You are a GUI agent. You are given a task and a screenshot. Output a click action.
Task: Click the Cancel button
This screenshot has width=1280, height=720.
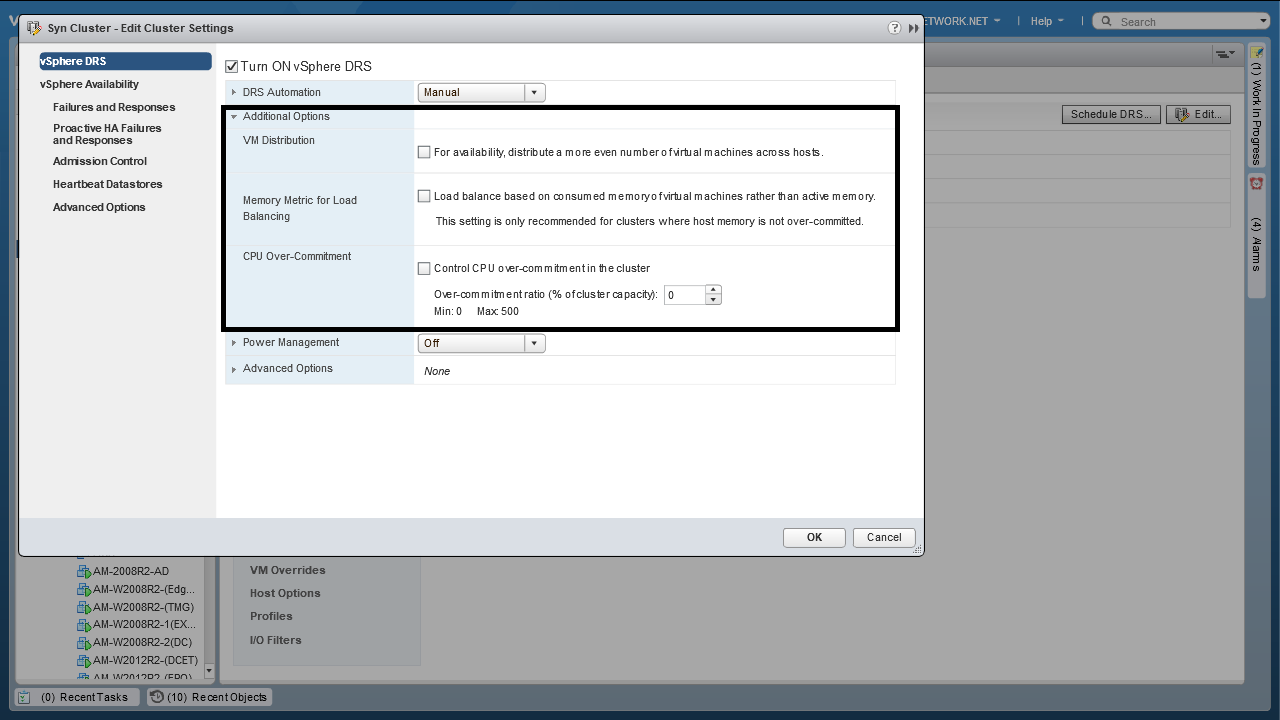click(x=884, y=537)
